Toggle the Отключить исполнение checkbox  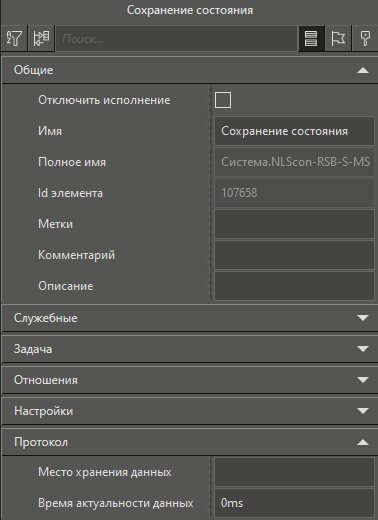coord(223,100)
